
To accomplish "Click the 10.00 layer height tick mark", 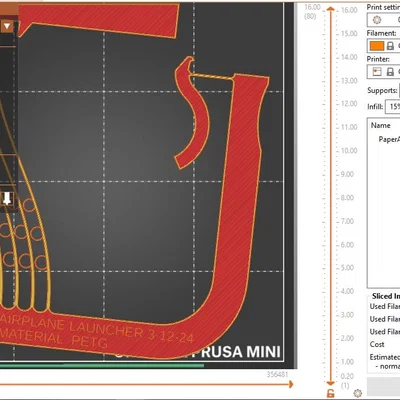I will (349, 151).
